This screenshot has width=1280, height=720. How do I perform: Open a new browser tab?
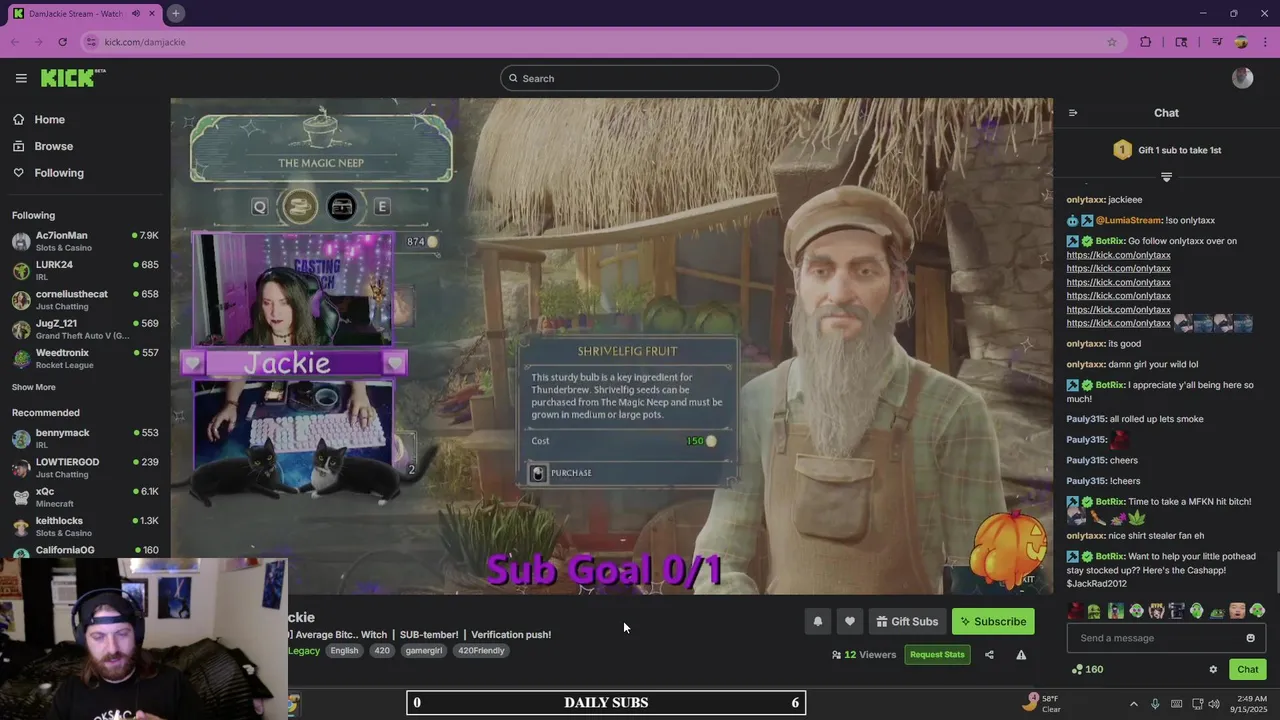[175, 13]
